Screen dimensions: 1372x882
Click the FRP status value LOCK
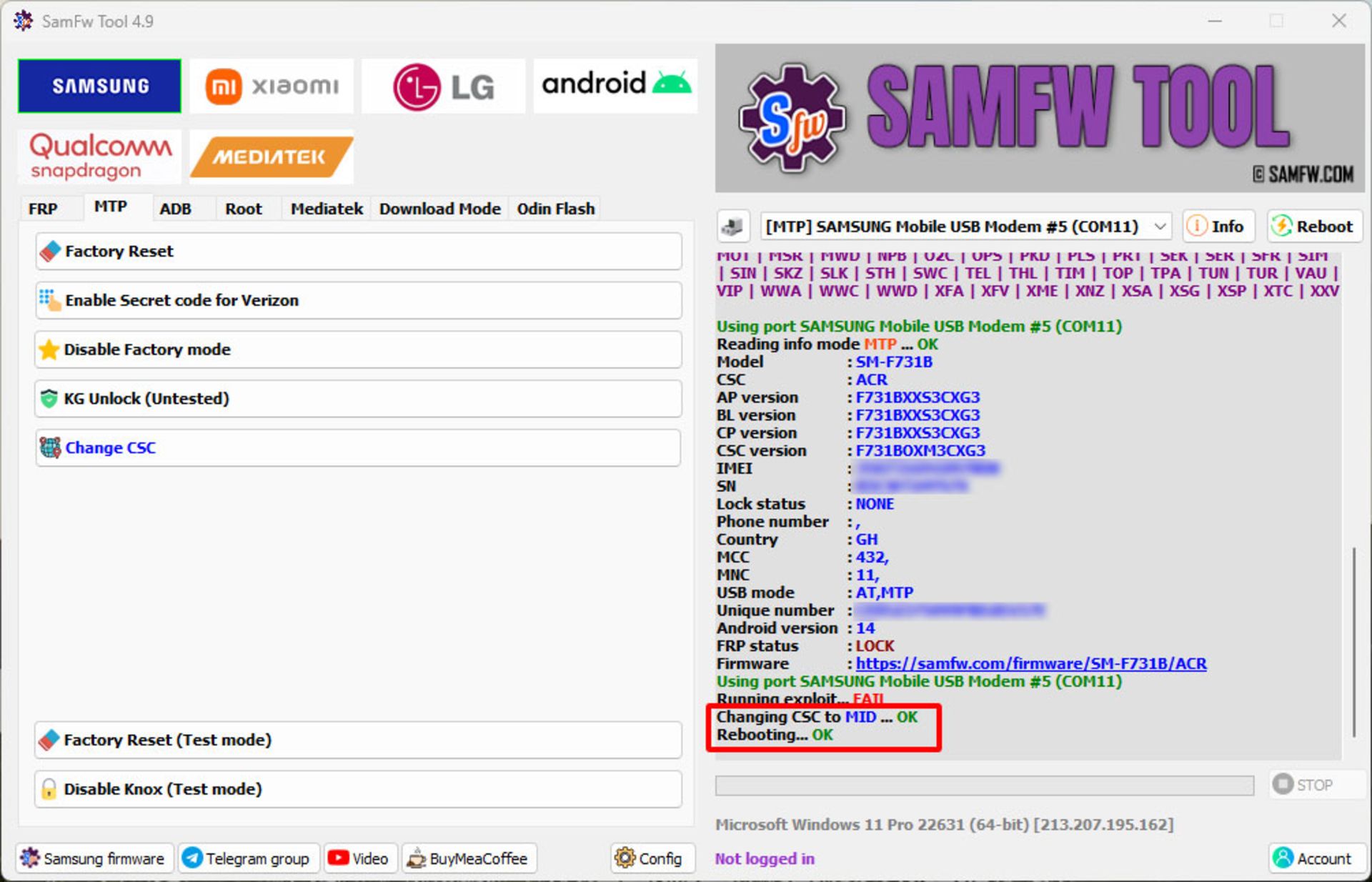(875, 646)
